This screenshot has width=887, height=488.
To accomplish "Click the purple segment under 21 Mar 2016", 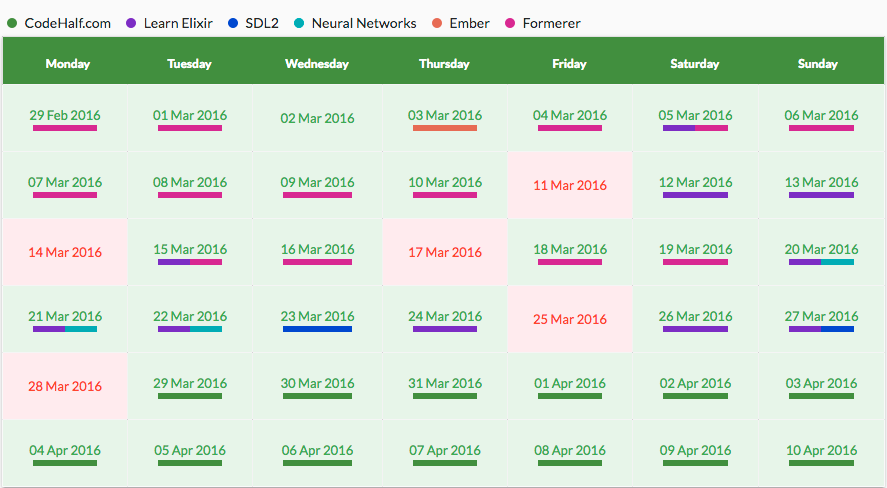I will pos(49,329).
